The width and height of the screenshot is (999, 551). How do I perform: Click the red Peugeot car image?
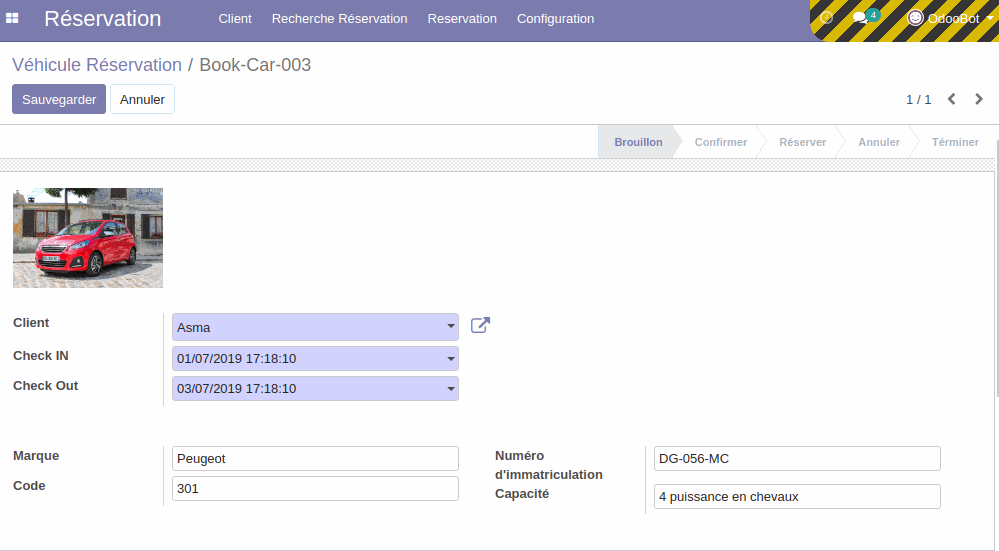point(88,238)
